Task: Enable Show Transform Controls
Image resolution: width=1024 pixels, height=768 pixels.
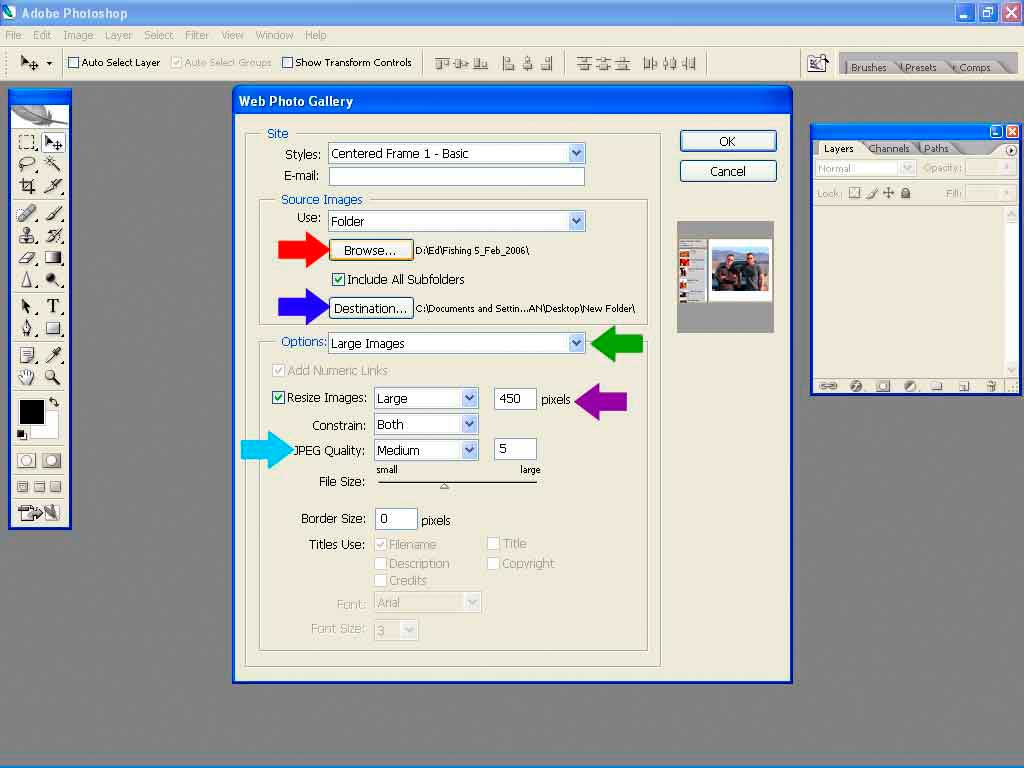Action: coord(287,63)
